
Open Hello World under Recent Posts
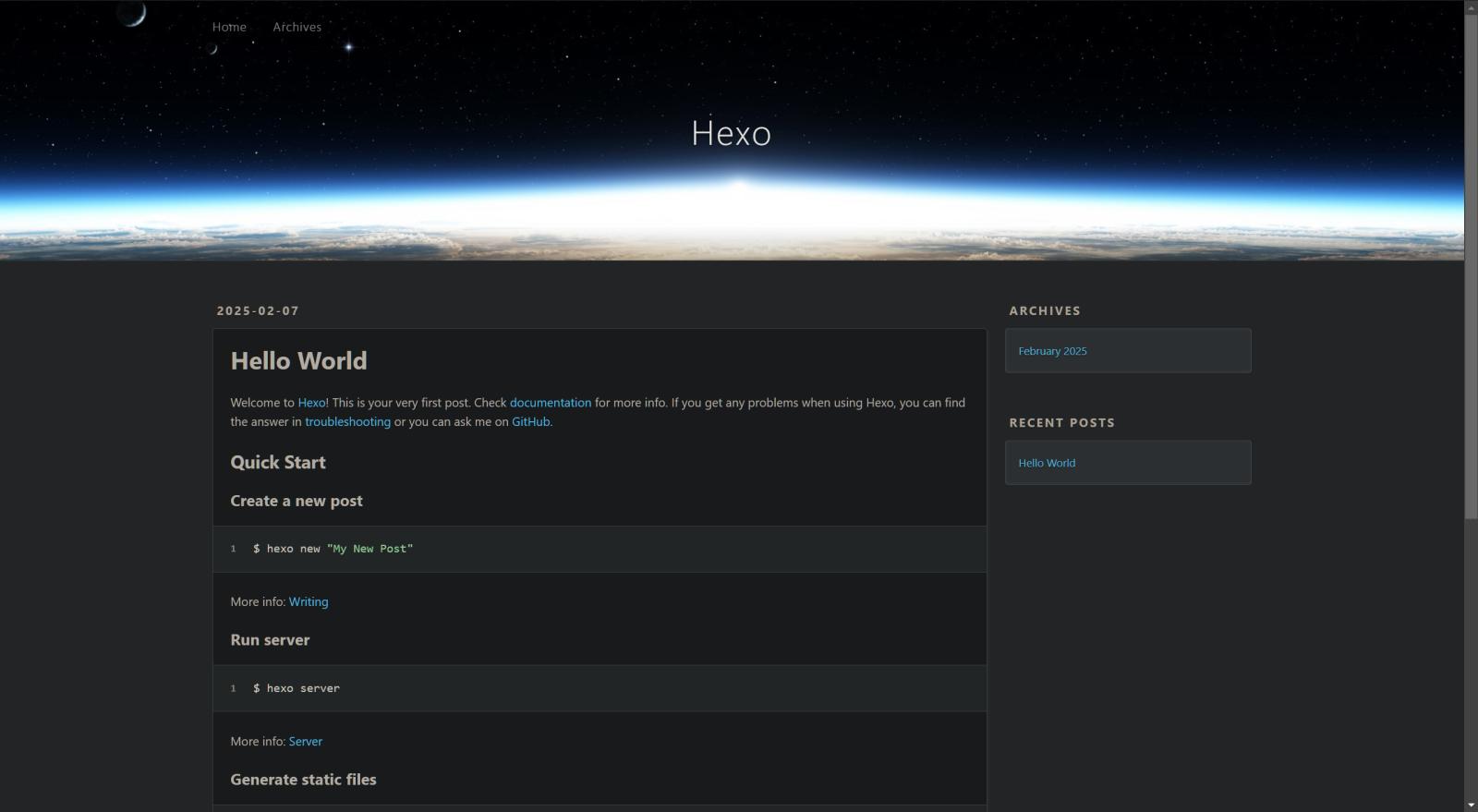click(x=1047, y=463)
